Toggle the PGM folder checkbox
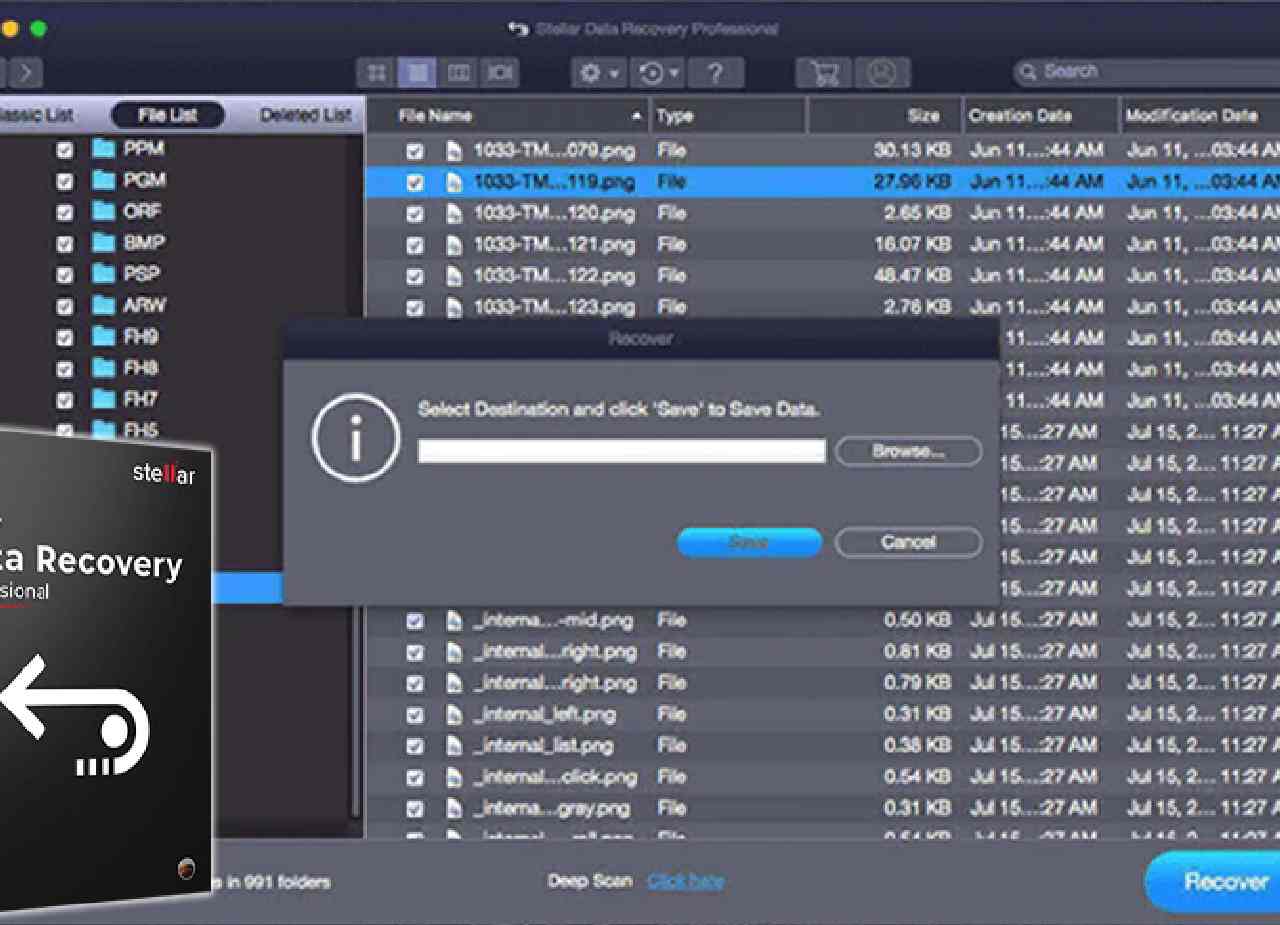 [x=65, y=182]
